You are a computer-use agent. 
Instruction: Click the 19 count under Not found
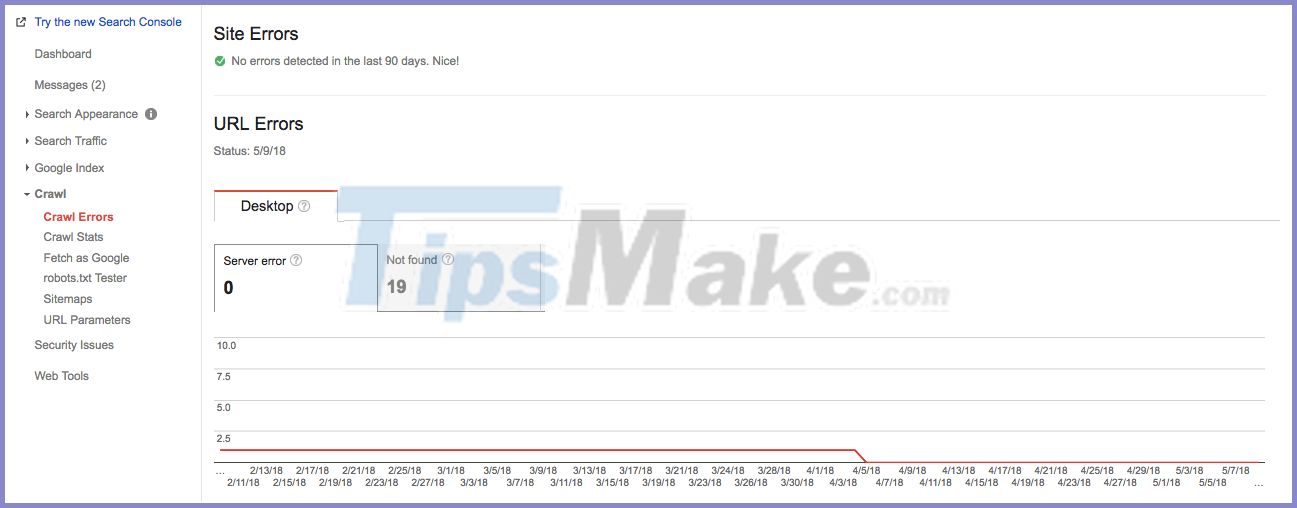pyautogui.click(x=396, y=287)
